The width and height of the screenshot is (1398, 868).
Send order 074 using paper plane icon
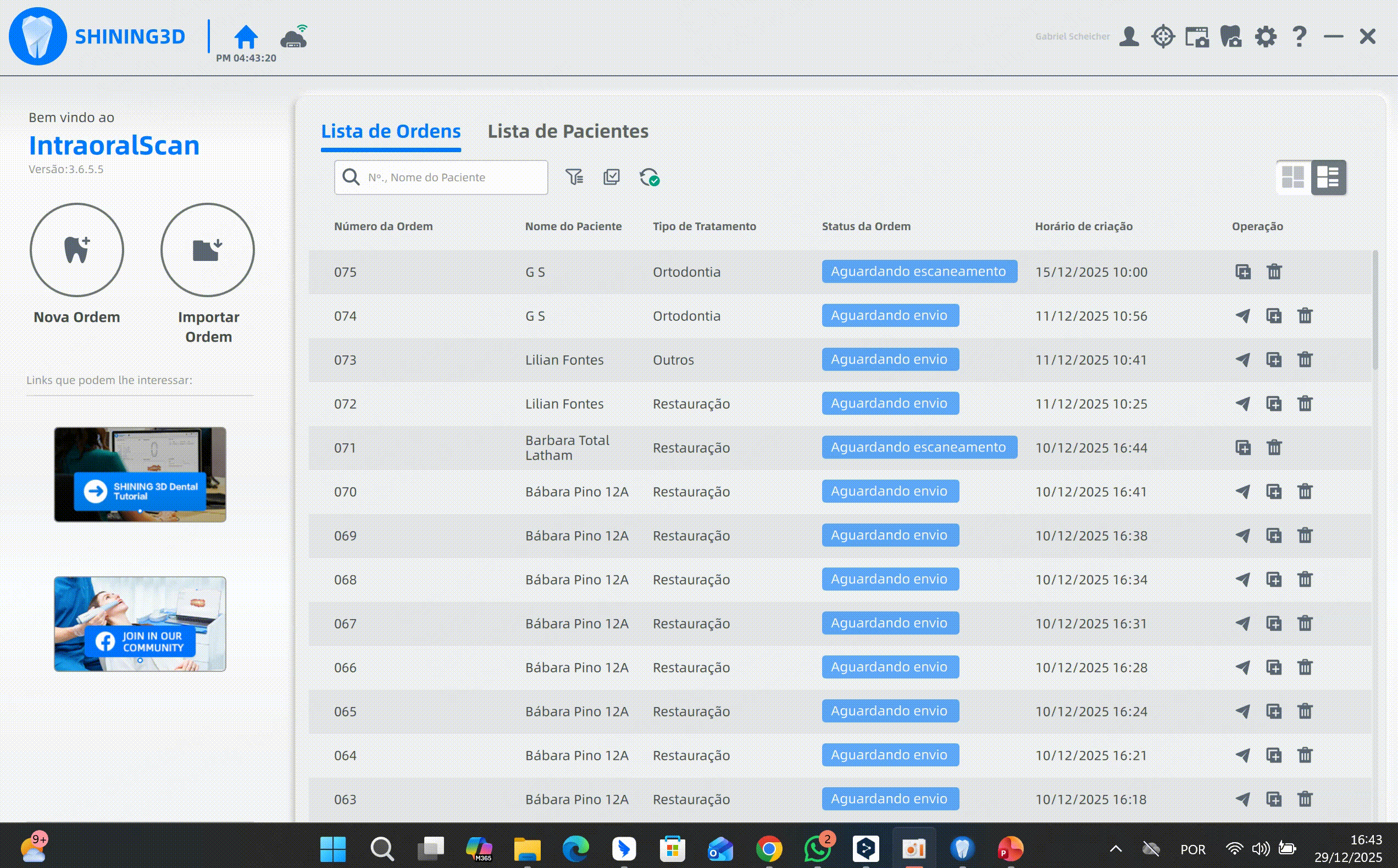point(1242,316)
